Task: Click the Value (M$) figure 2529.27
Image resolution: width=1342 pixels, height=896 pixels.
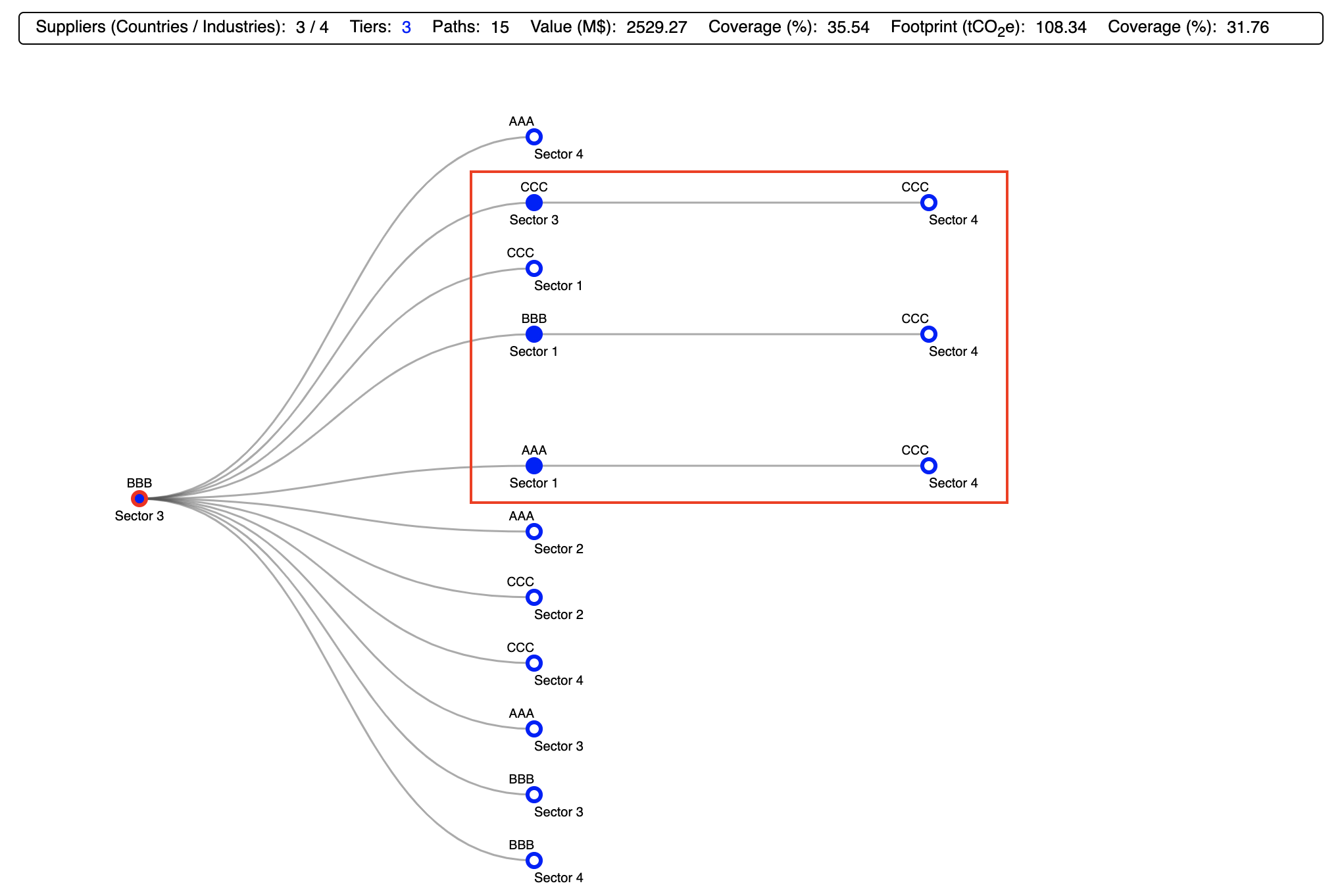Action: click(657, 28)
